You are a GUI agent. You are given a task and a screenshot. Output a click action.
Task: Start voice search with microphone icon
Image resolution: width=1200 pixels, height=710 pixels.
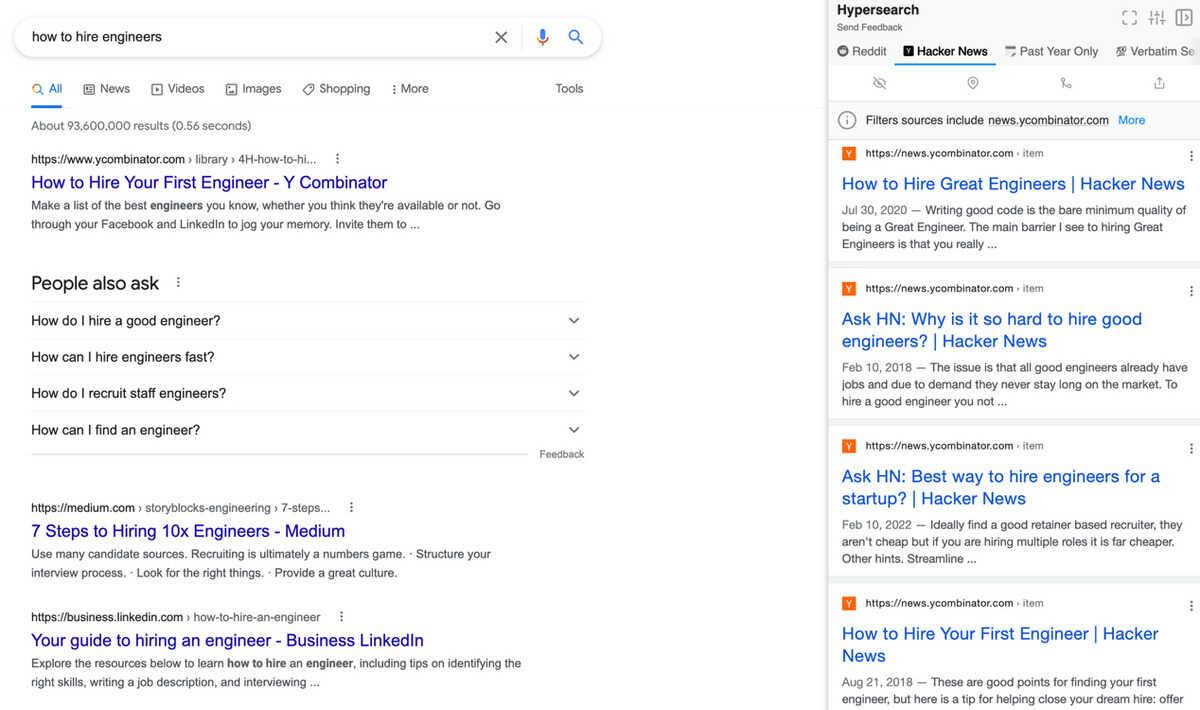pos(542,37)
